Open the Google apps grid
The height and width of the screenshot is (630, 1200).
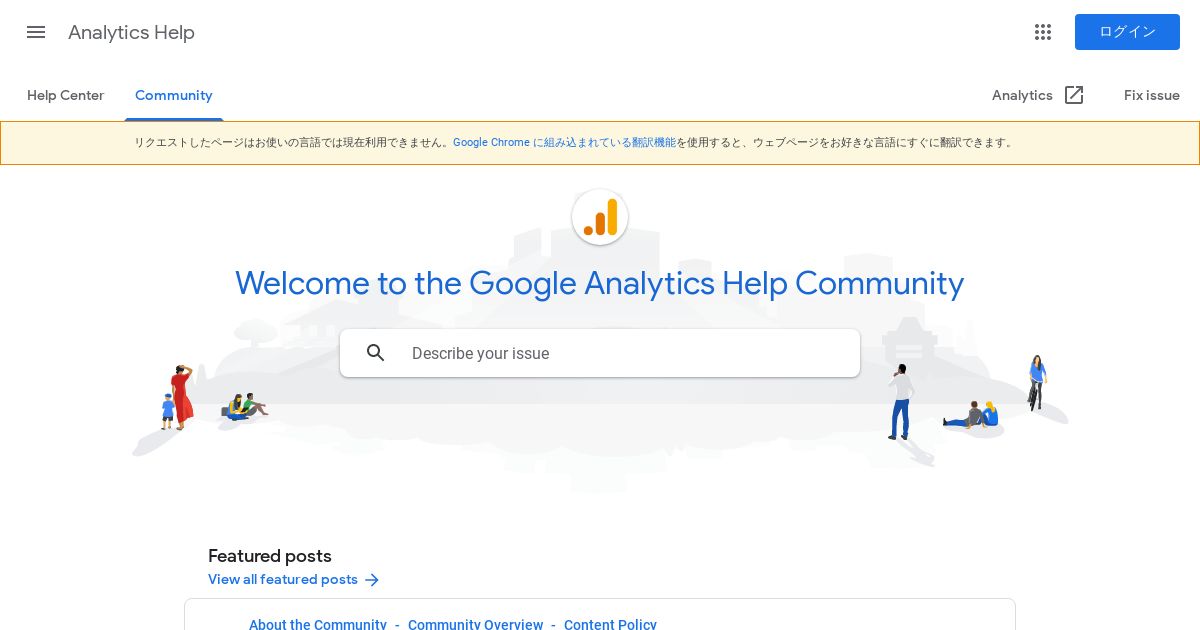point(1043,32)
